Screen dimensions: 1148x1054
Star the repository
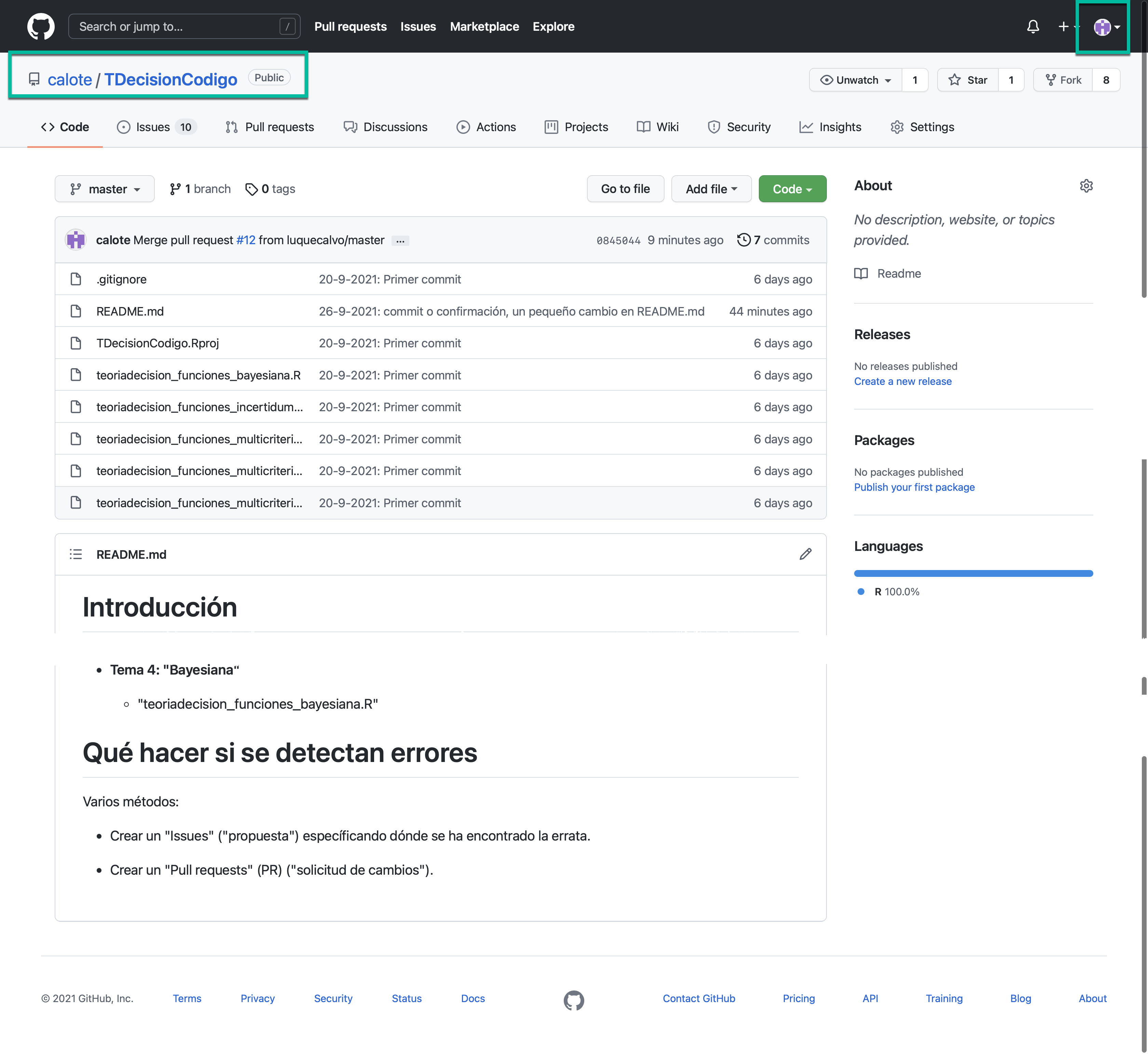pos(968,80)
